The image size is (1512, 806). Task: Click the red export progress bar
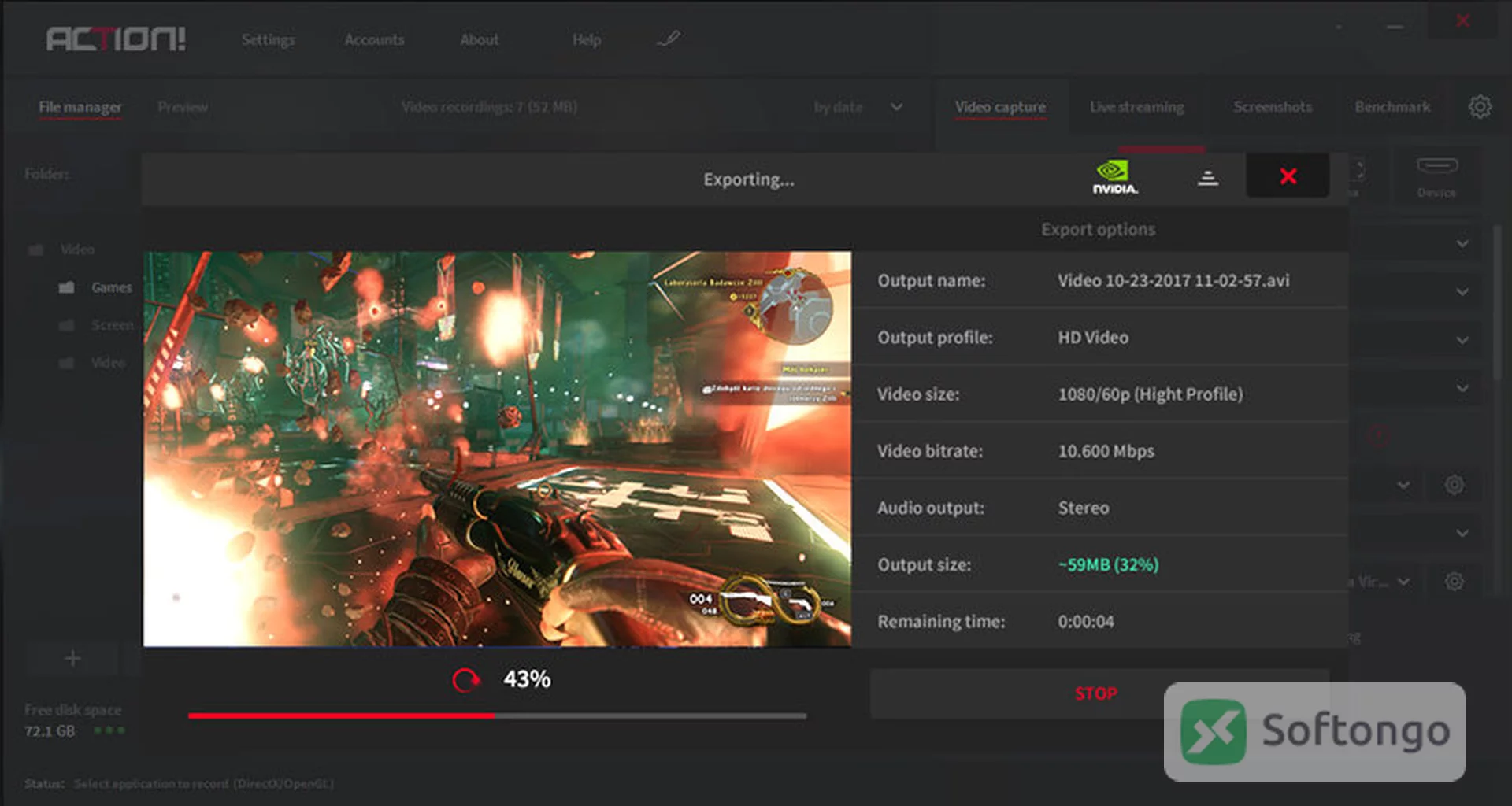point(497,715)
